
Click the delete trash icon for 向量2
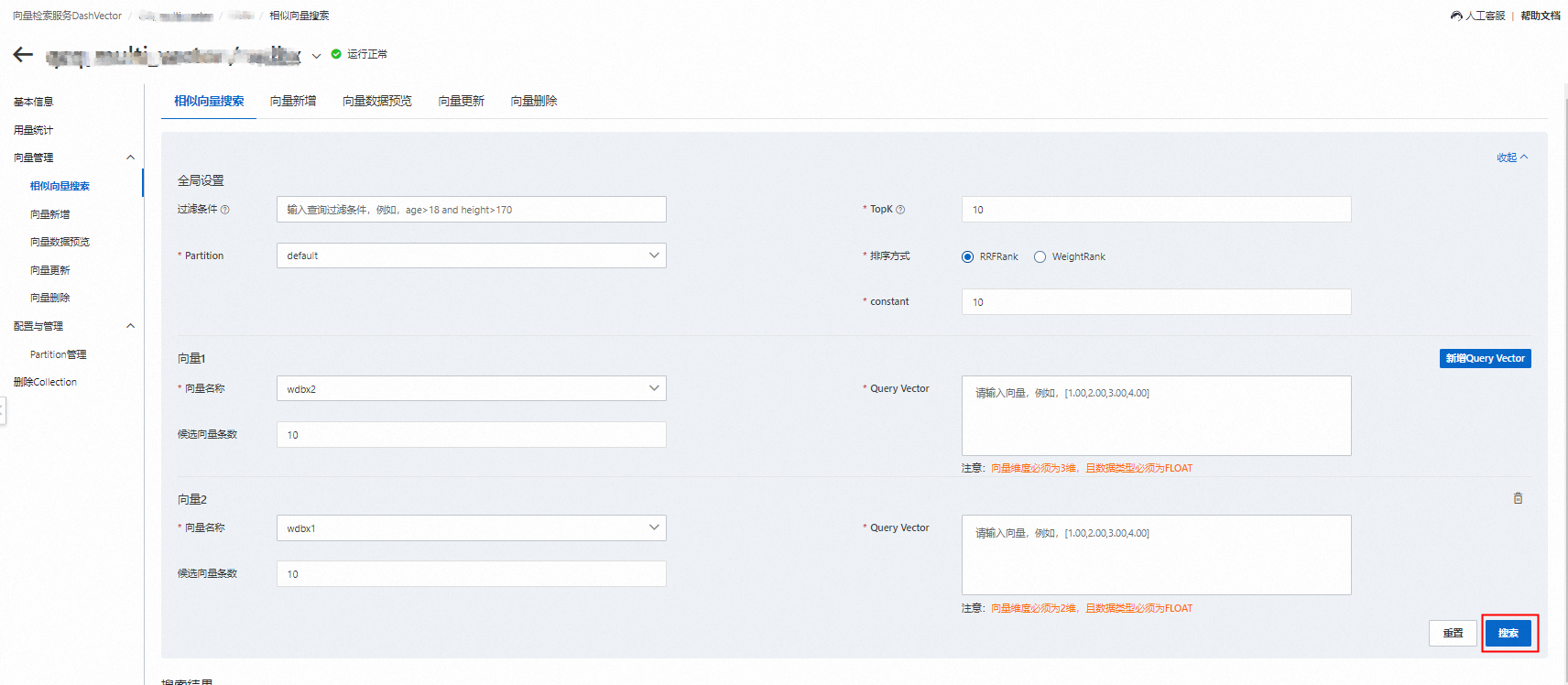pyautogui.click(x=1518, y=498)
